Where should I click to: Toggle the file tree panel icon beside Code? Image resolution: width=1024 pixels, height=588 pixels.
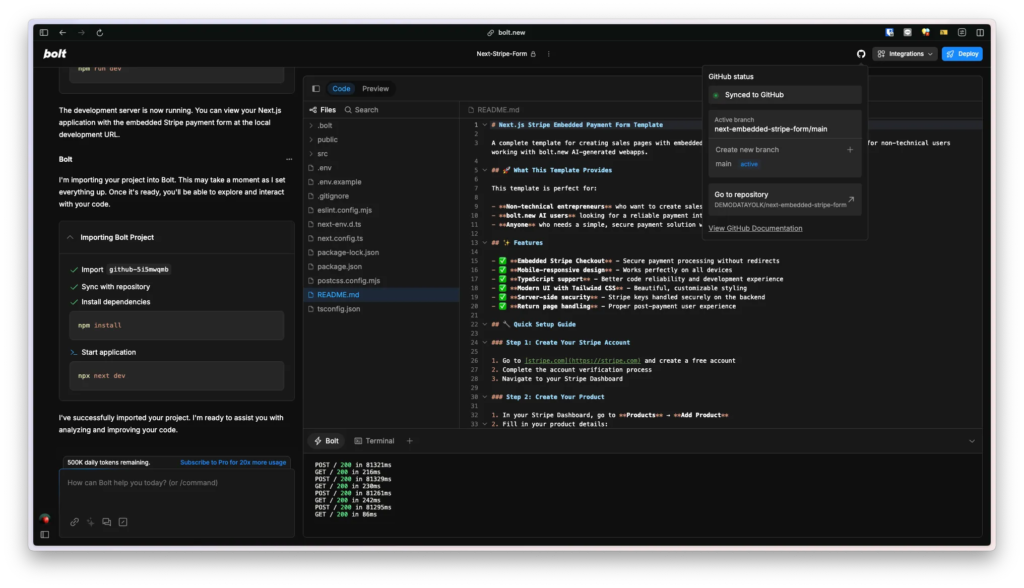point(316,89)
